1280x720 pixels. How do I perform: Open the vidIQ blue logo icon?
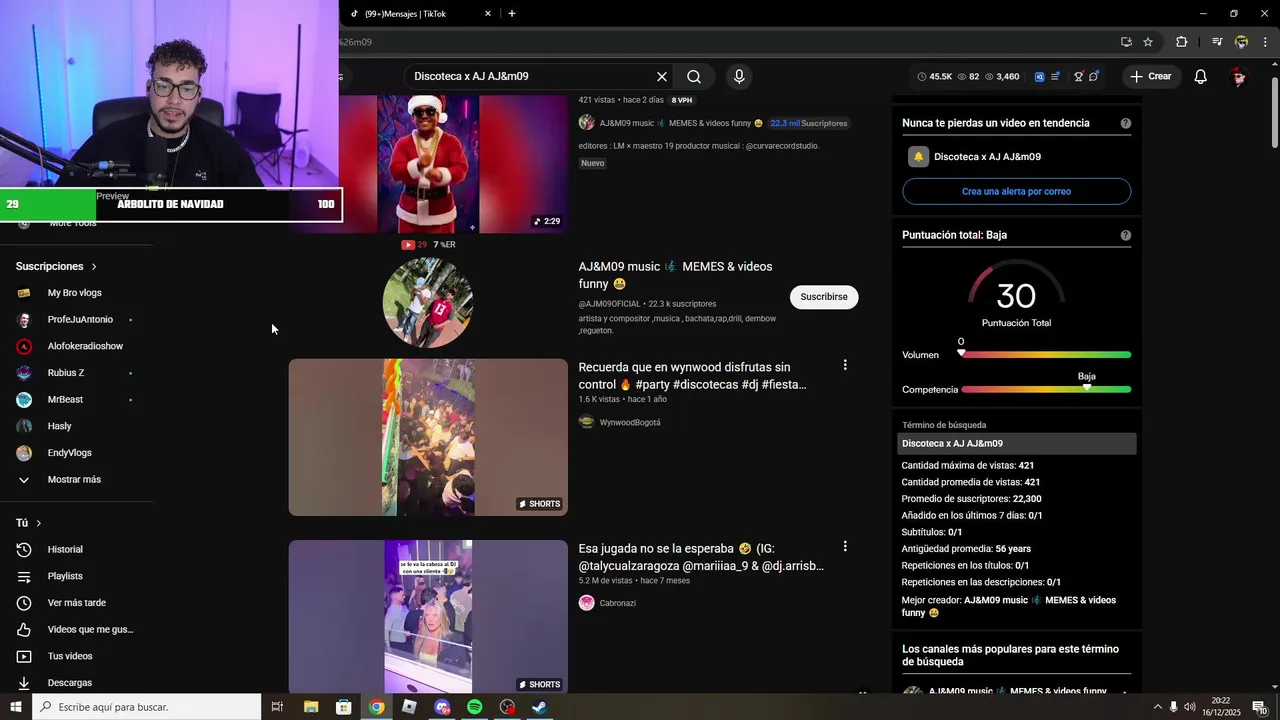pos(1040,76)
